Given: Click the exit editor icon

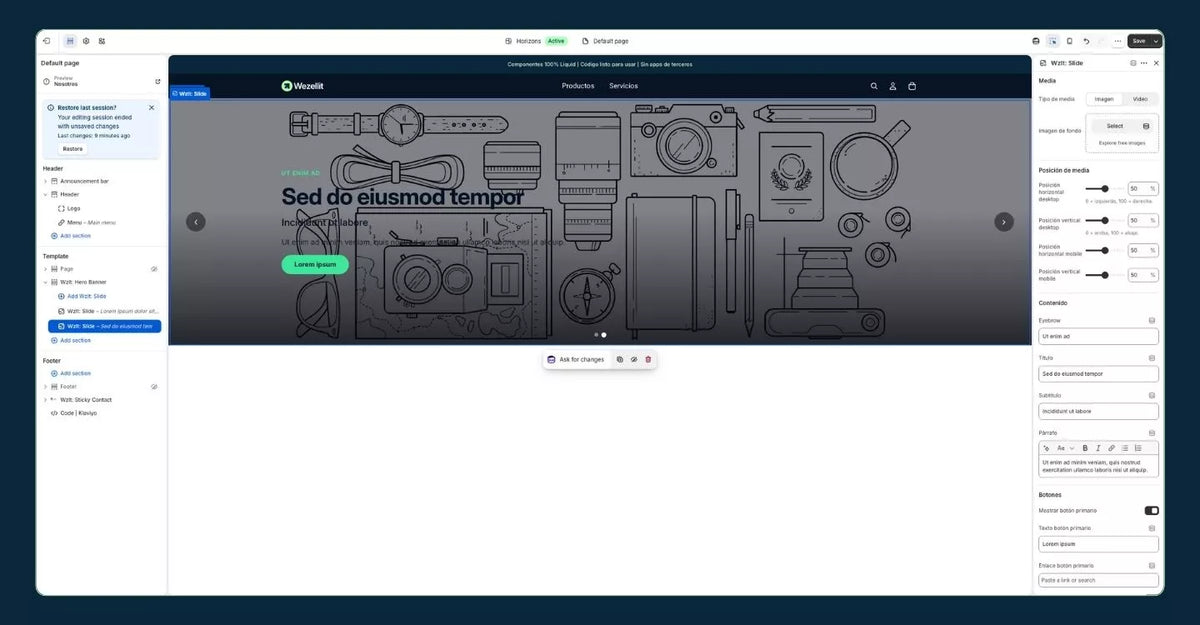Looking at the screenshot, I should click(47, 41).
